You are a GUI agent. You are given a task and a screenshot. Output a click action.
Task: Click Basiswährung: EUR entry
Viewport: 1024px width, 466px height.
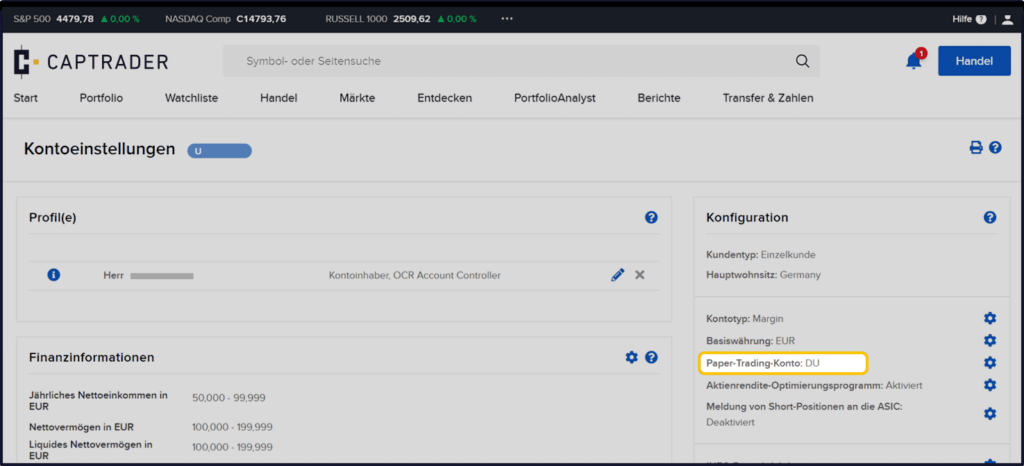pos(750,341)
